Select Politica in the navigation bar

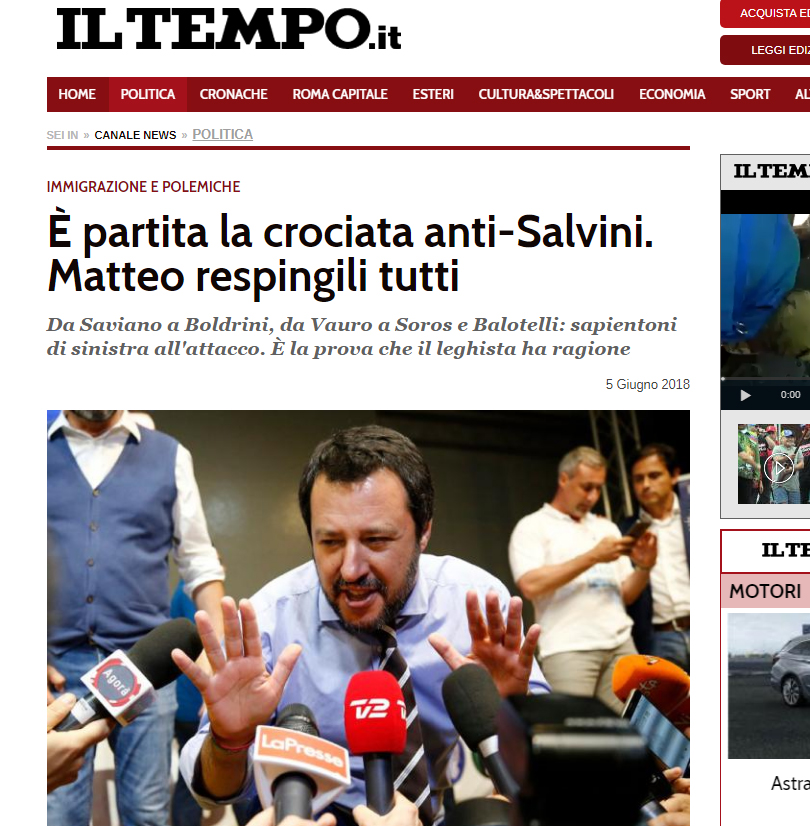(x=147, y=94)
